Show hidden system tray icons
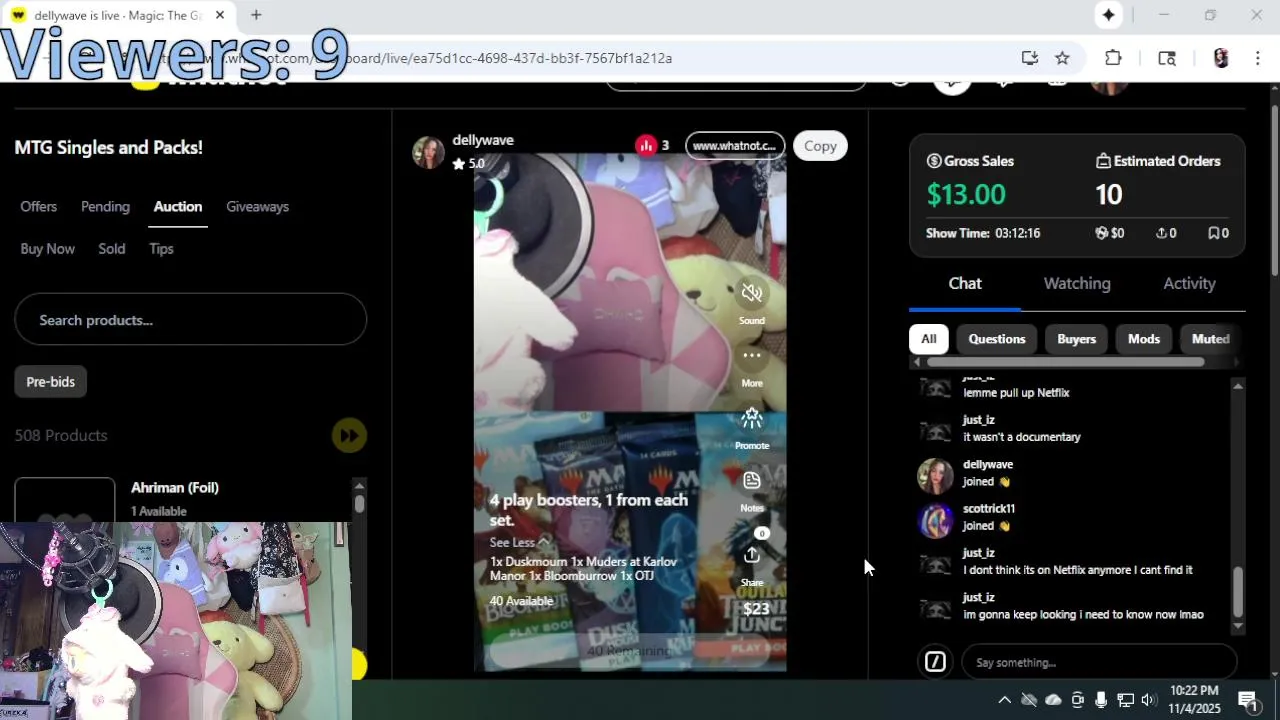This screenshot has width=1280, height=720. tap(1004, 700)
